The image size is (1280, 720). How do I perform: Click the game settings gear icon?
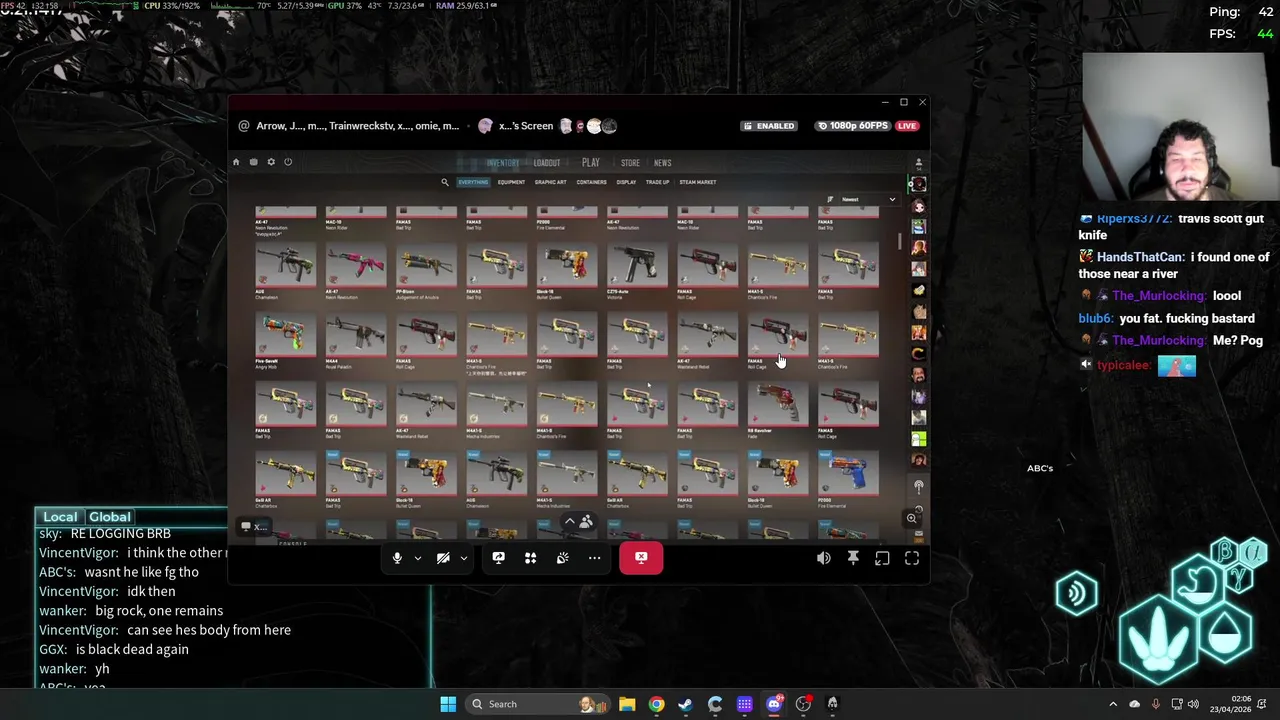[270, 162]
